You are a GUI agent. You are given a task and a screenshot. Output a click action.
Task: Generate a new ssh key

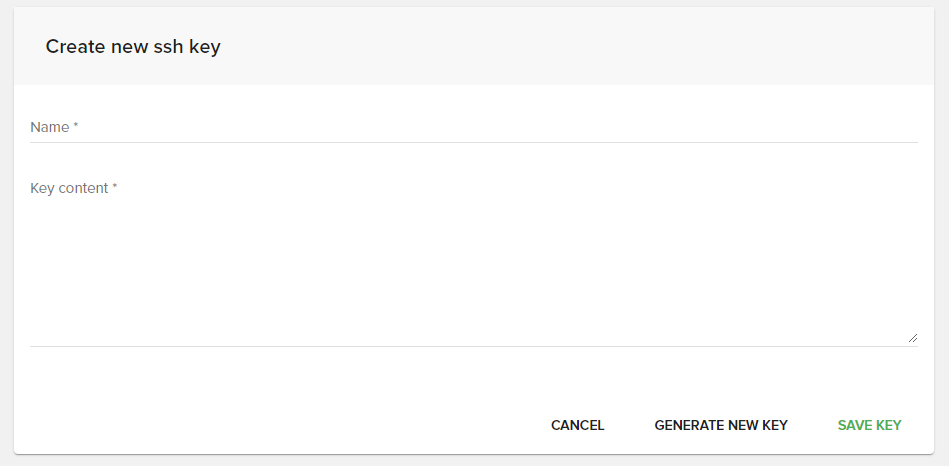click(721, 425)
